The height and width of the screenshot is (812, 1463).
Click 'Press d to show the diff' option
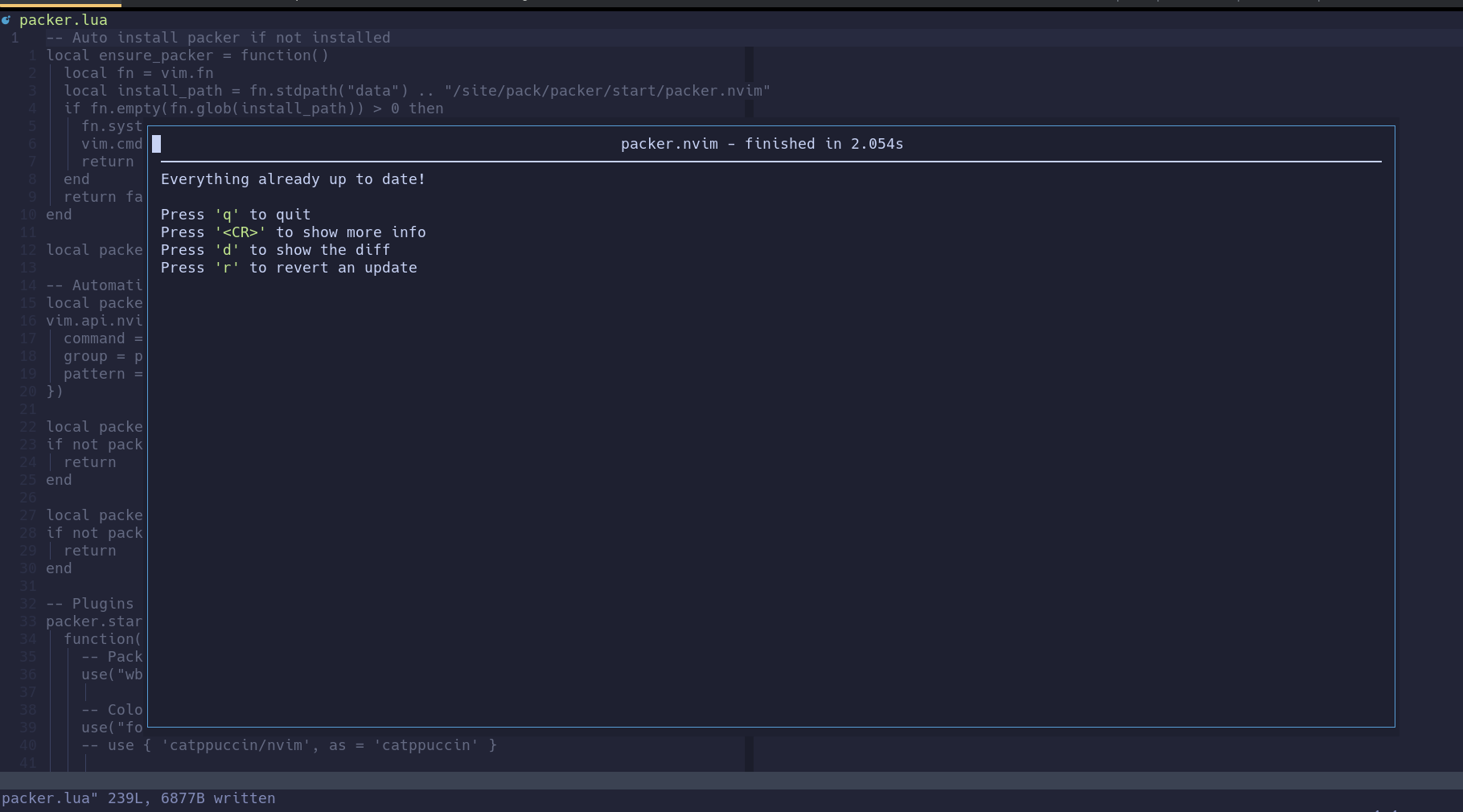click(x=275, y=249)
